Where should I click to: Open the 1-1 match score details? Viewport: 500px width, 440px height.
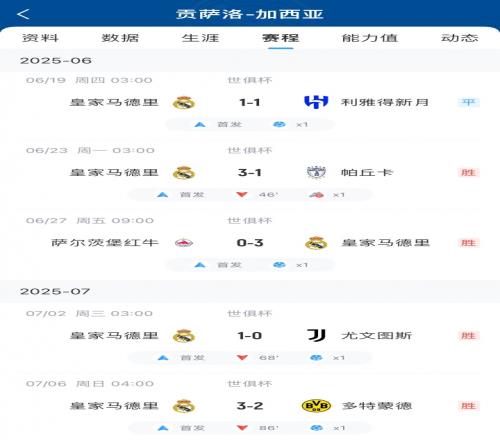(250, 102)
